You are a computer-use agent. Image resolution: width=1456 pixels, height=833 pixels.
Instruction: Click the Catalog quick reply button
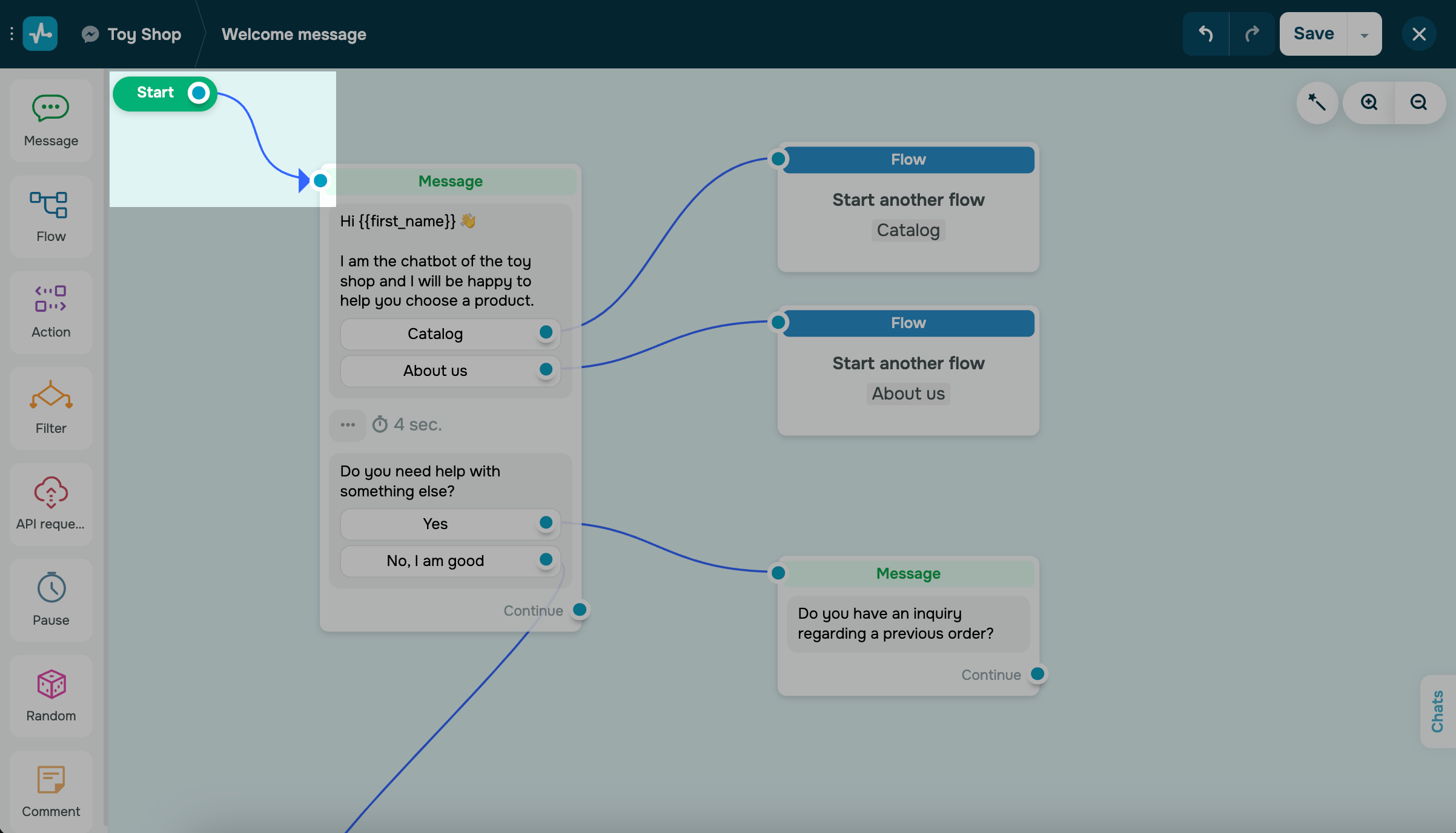point(435,334)
